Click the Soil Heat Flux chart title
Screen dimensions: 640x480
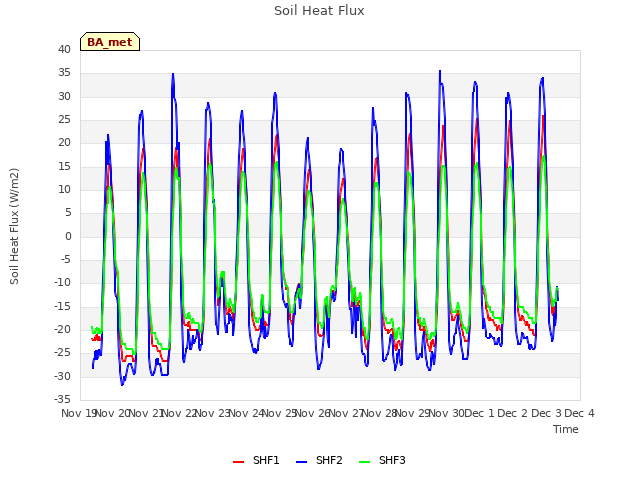pos(319,11)
